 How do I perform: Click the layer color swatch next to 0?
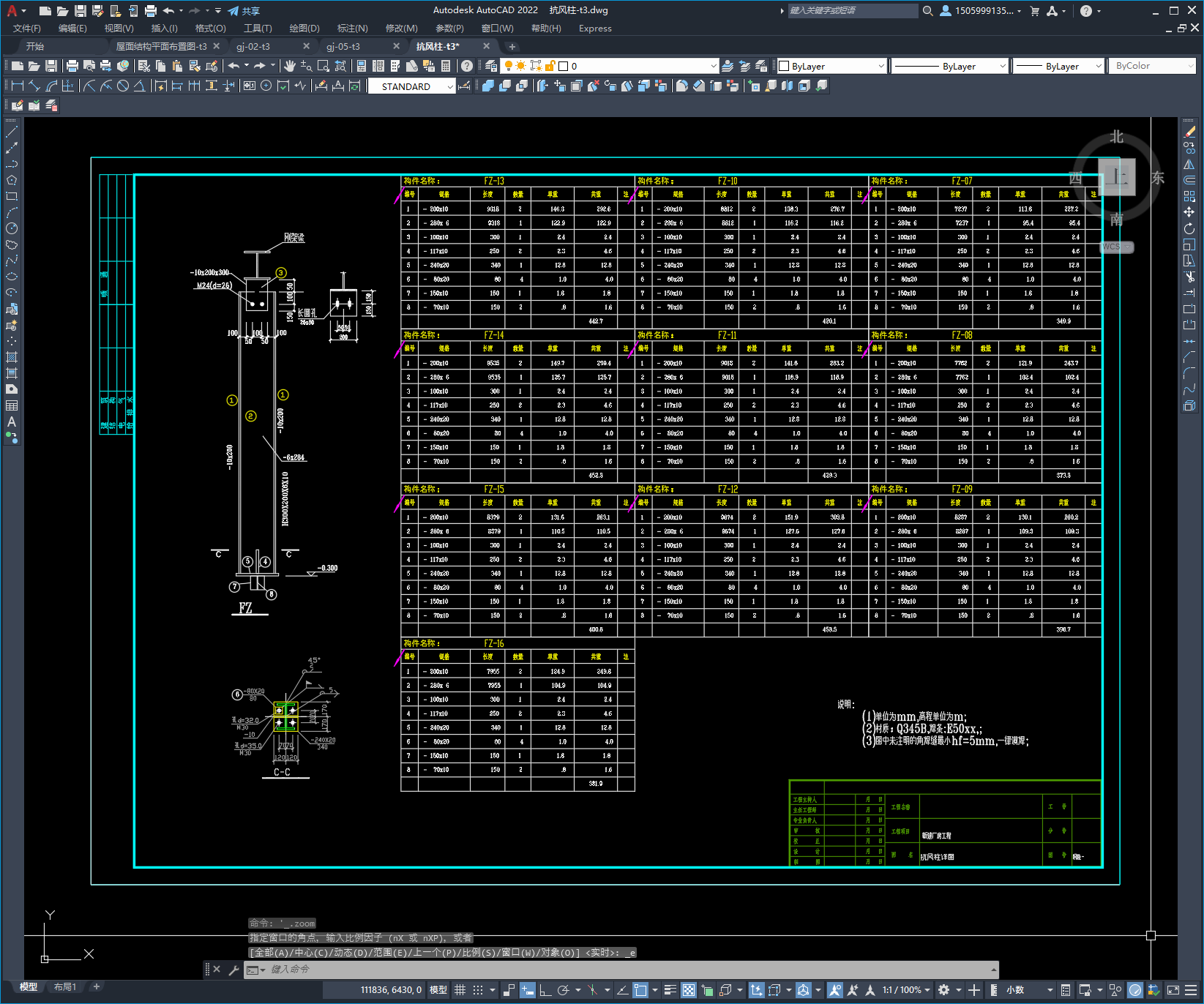pyautogui.click(x=563, y=66)
